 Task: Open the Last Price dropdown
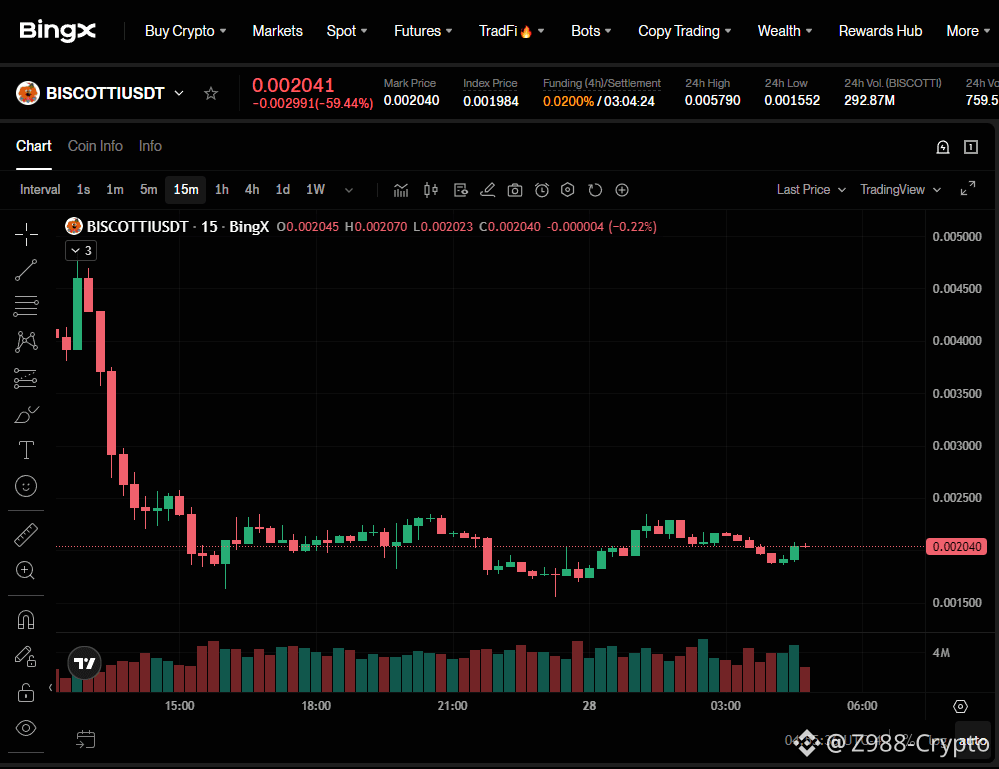tap(811, 189)
